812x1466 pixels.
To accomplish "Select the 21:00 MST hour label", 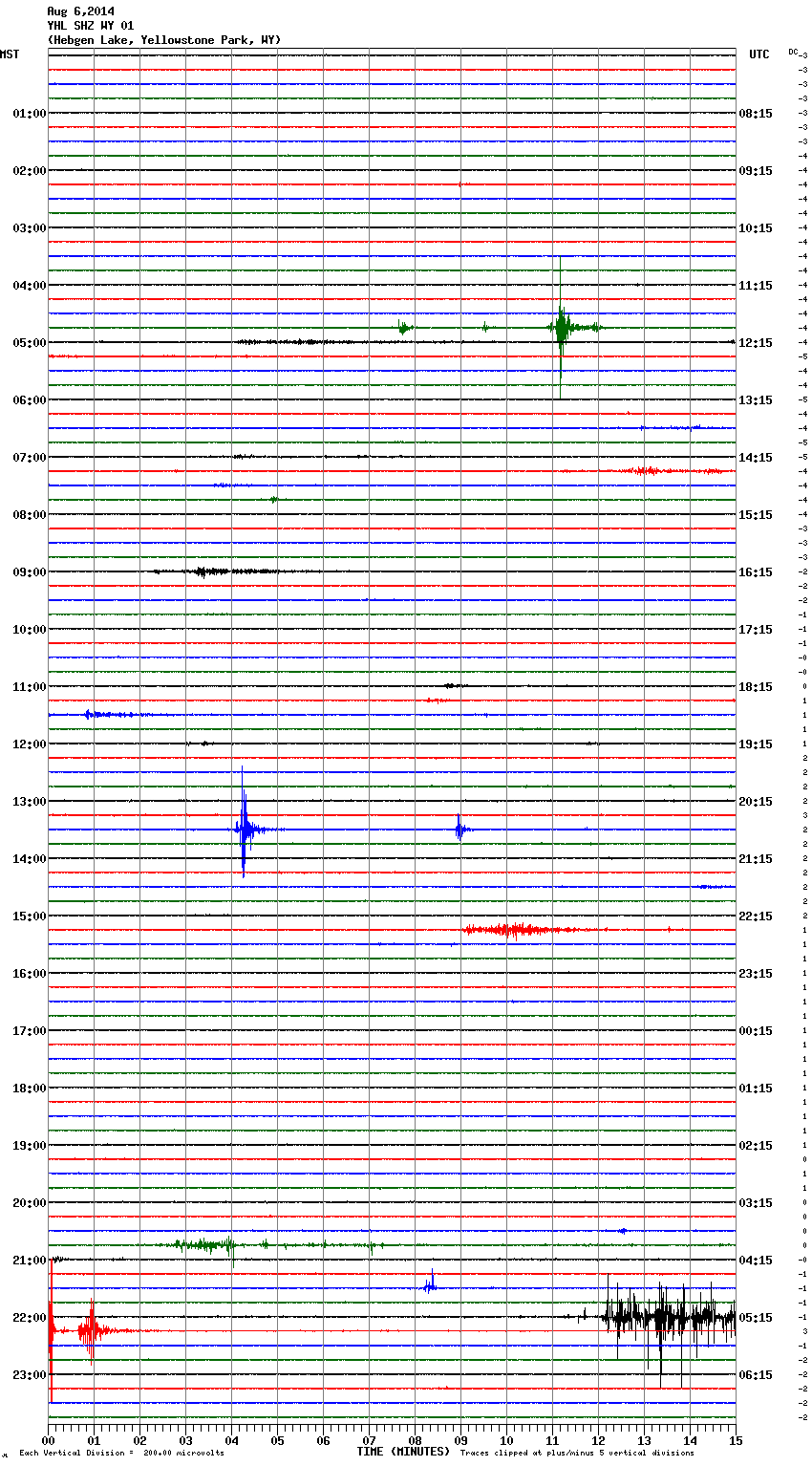I will [29, 1261].
